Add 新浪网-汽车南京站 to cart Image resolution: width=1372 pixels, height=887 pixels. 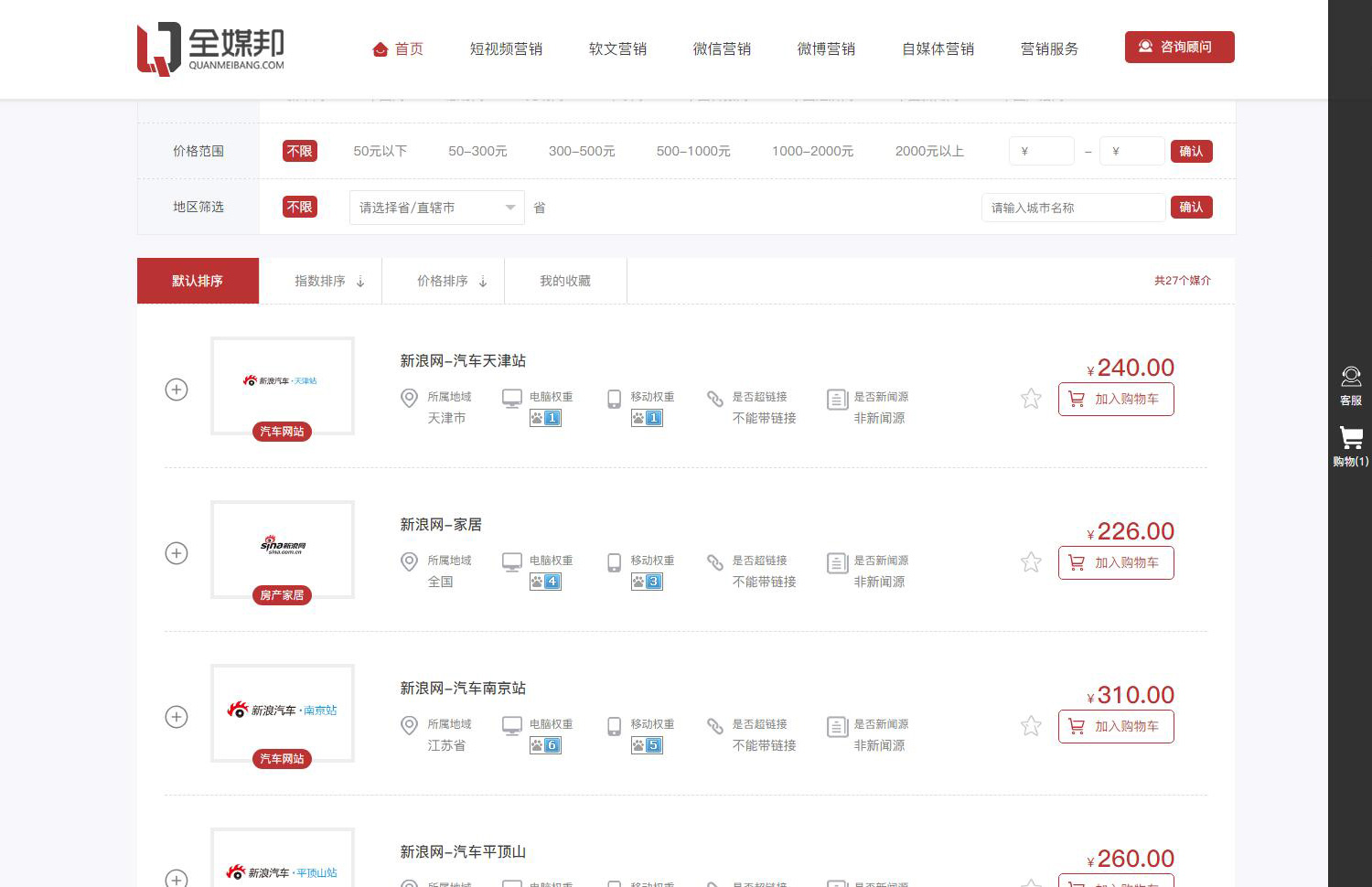pyautogui.click(x=1116, y=727)
